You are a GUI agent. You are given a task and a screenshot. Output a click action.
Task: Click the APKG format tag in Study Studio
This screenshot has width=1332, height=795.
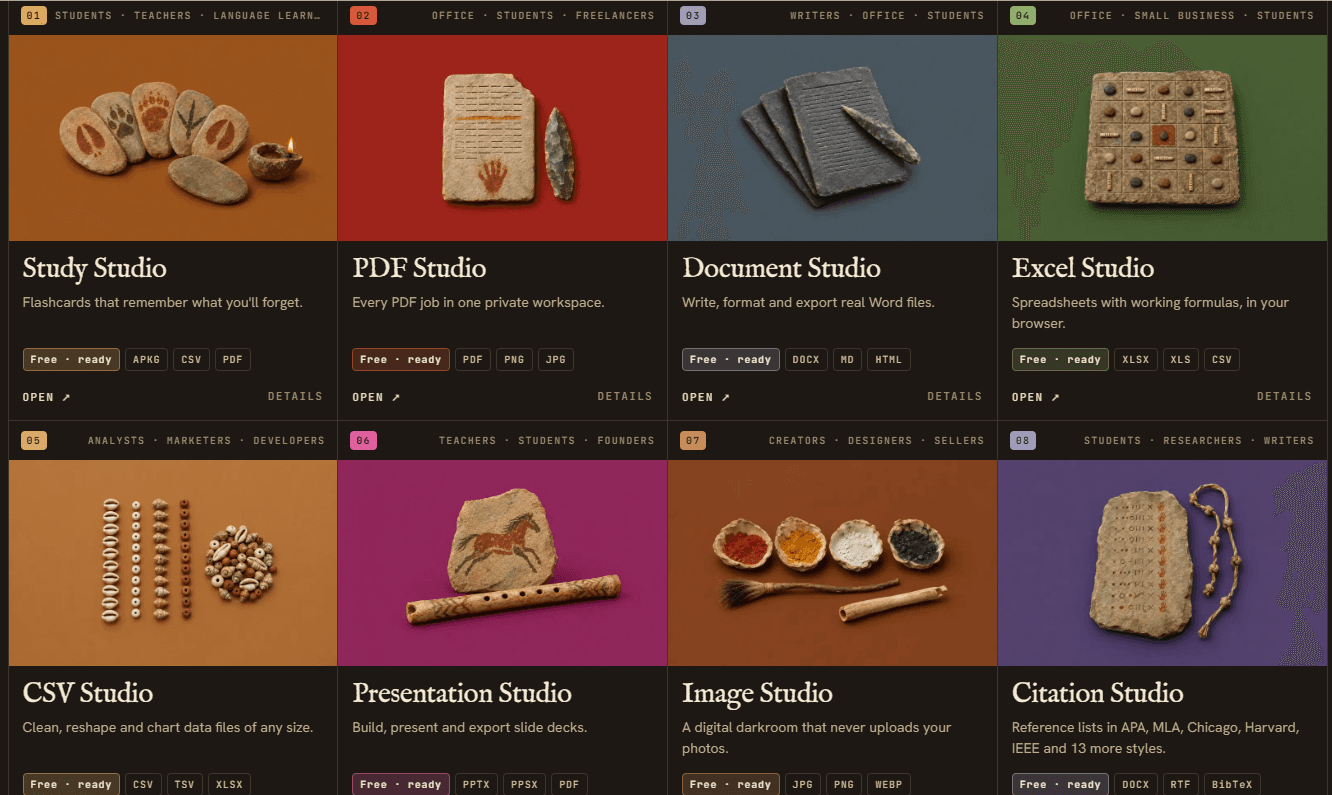(x=147, y=360)
